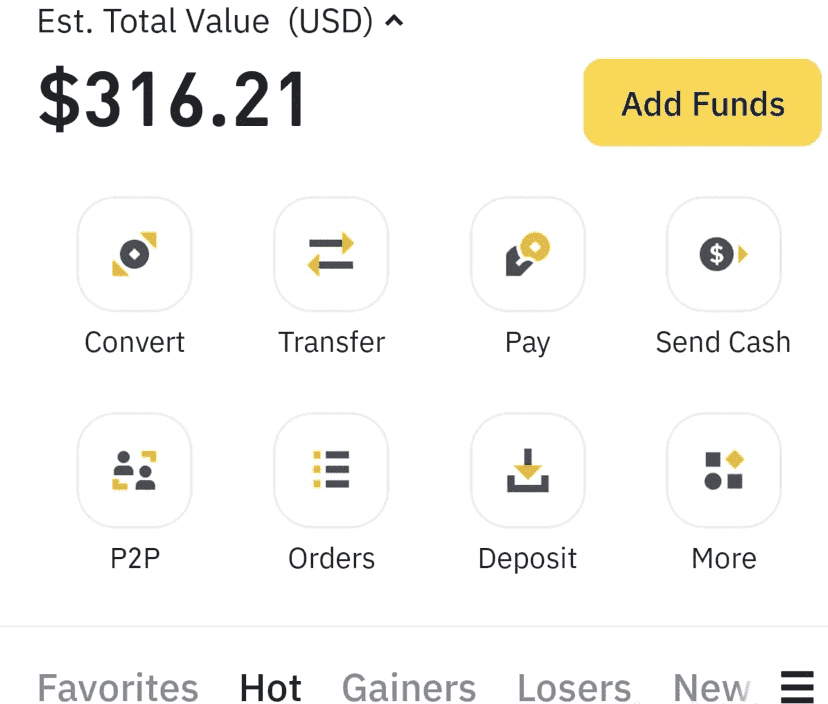
Task: View the Orders list icon
Action: [331, 470]
